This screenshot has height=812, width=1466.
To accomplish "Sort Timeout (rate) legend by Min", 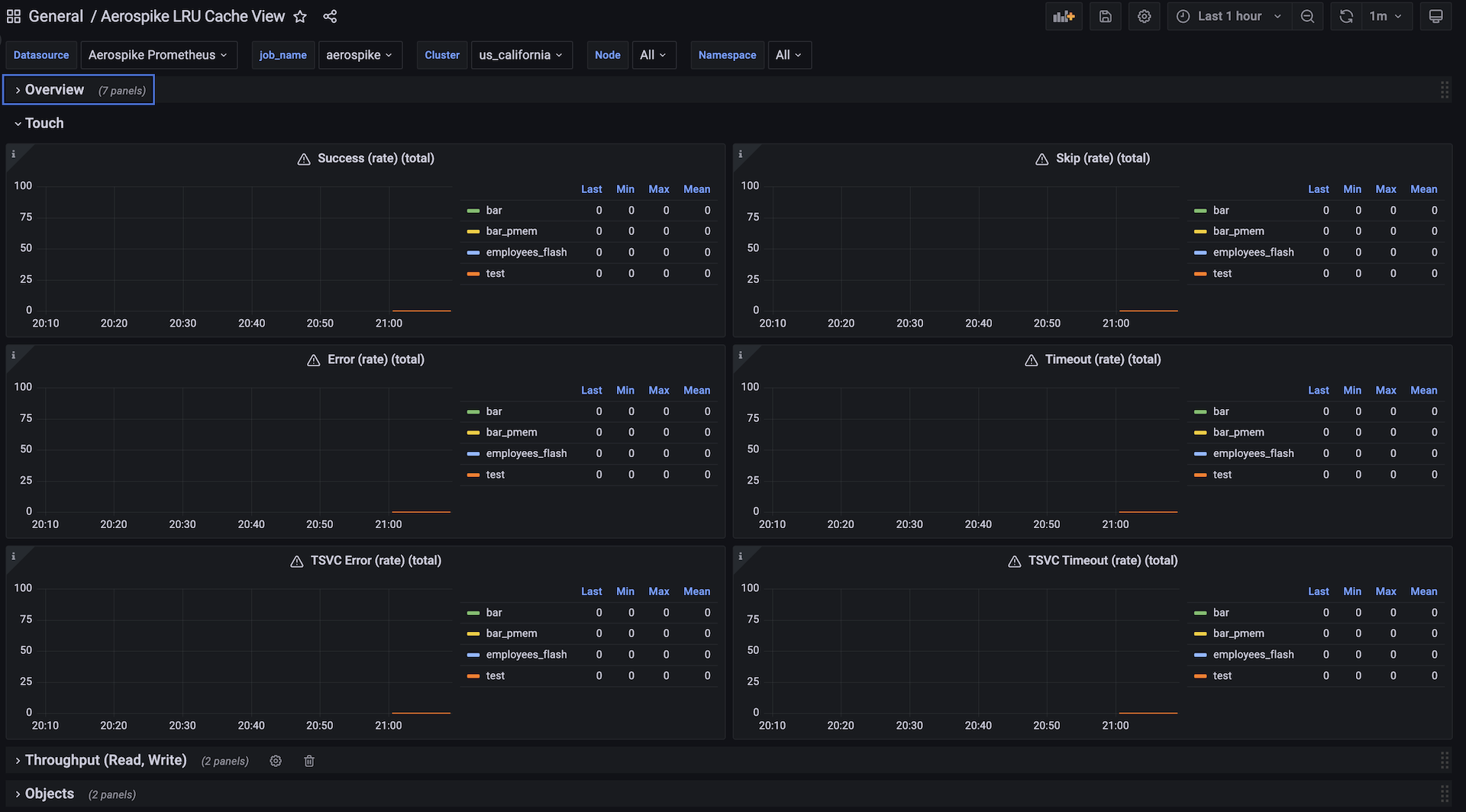I will pyautogui.click(x=1352, y=391).
